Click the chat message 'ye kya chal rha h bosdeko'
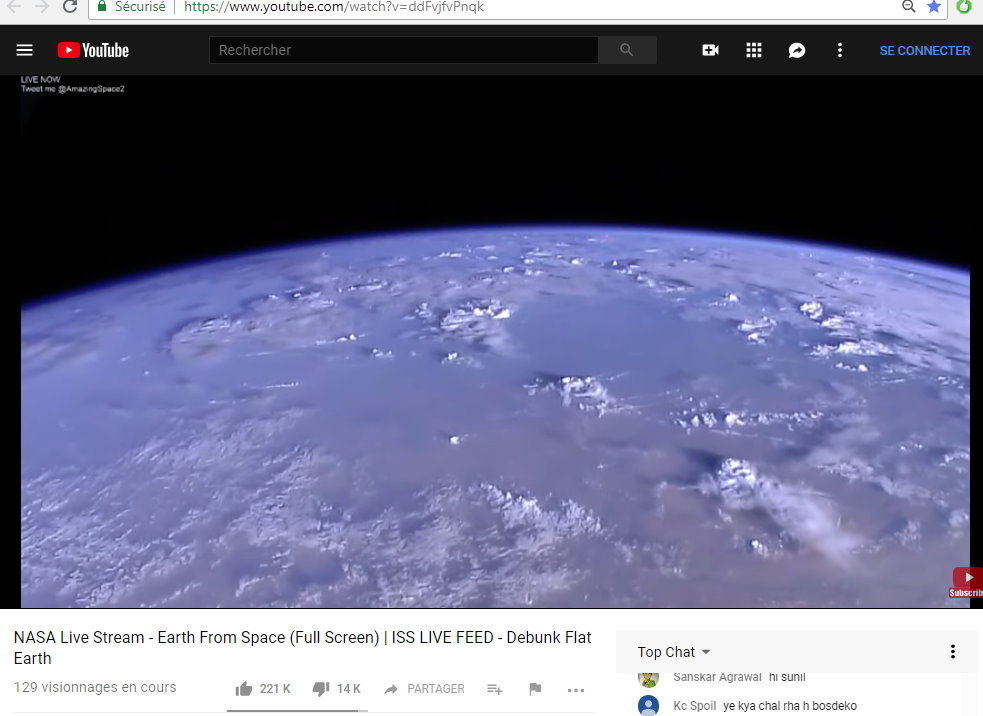The height and width of the screenshot is (716, 983). coord(790,706)
